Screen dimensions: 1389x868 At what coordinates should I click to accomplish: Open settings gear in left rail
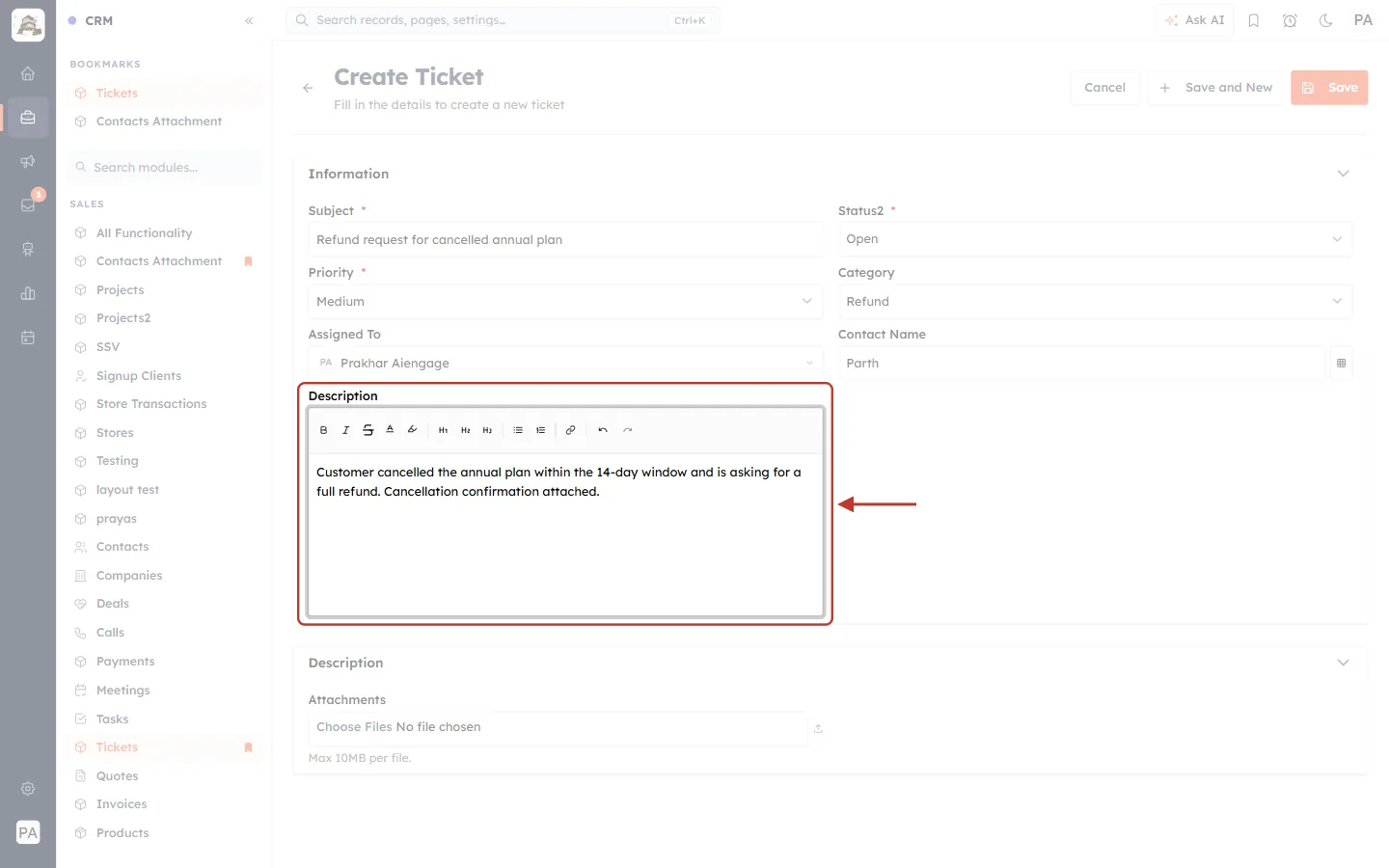click(28, 789)
